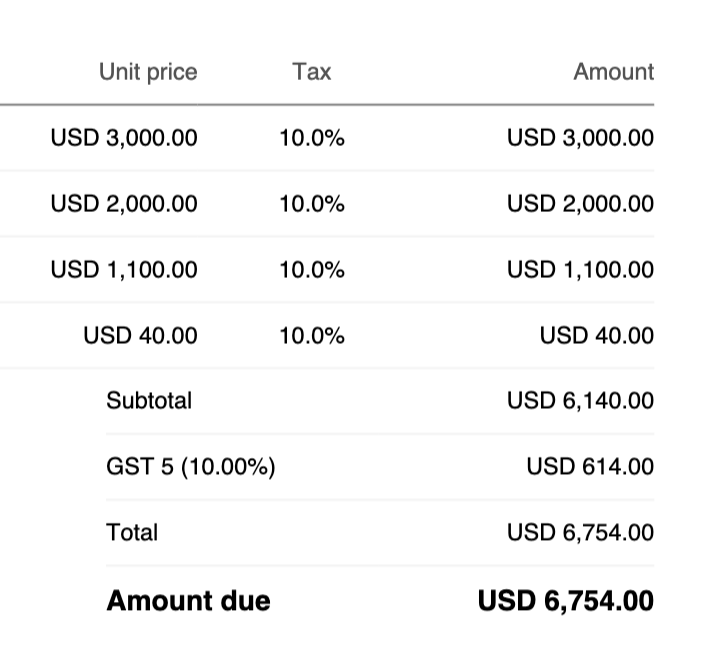The height and width of the screenshot is (654, 720).
Task: Select the USD 1,100.00 unit price
Action: click(x=124, y=270)
